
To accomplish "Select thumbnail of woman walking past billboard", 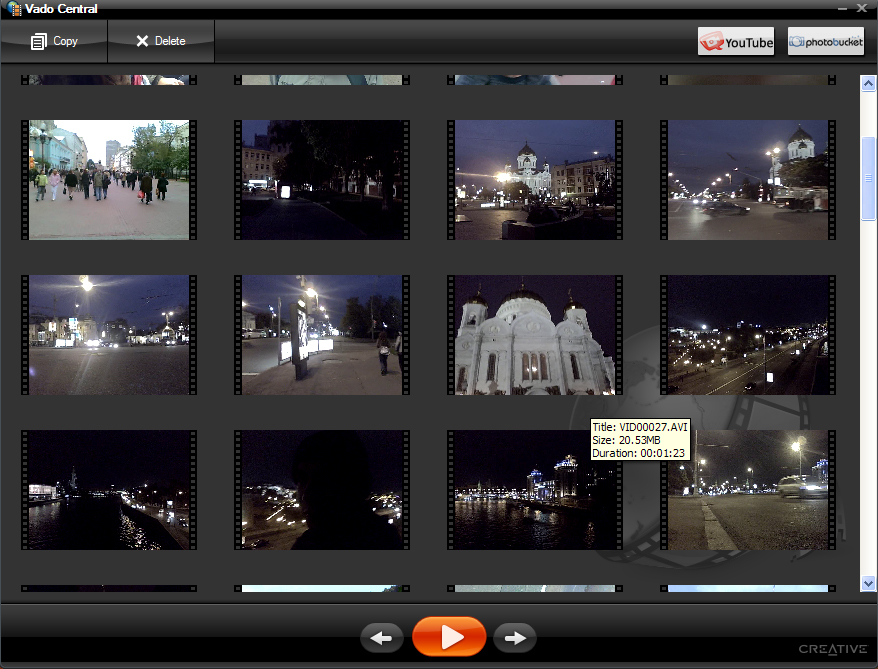I will (x=322, y=335).
